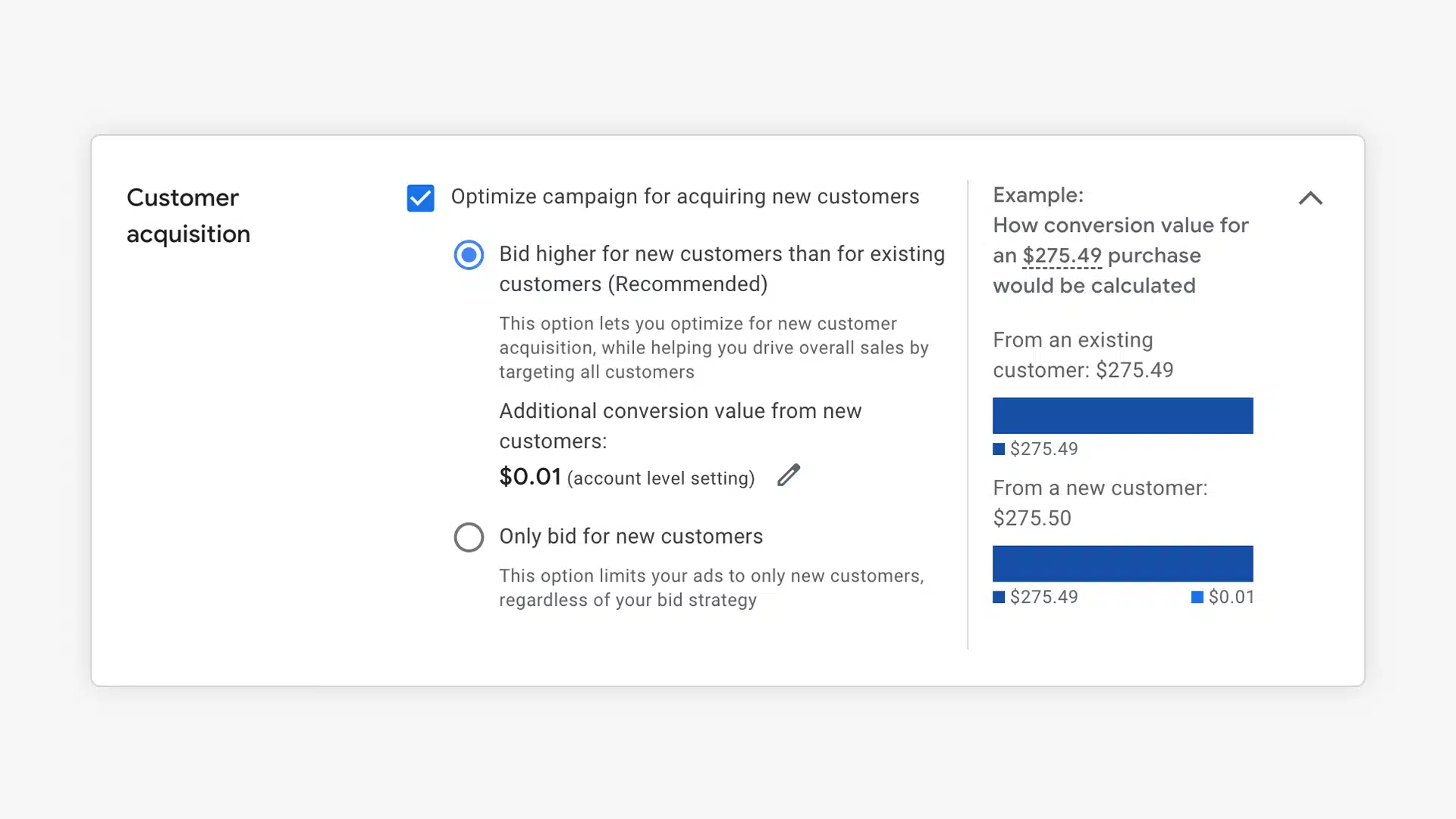Click the new customer blue bar
Screen dimensions: 1456x819
[1122, 563]
